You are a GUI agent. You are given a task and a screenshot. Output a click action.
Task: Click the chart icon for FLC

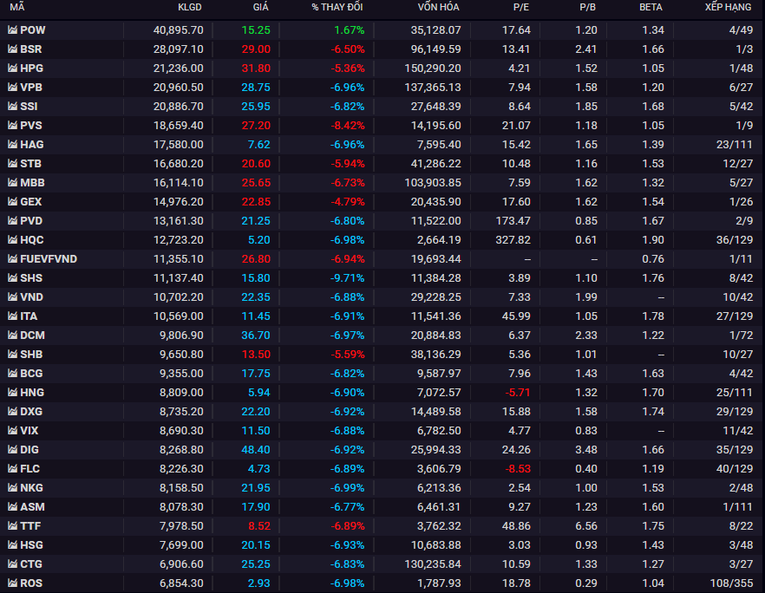[12, 469]
